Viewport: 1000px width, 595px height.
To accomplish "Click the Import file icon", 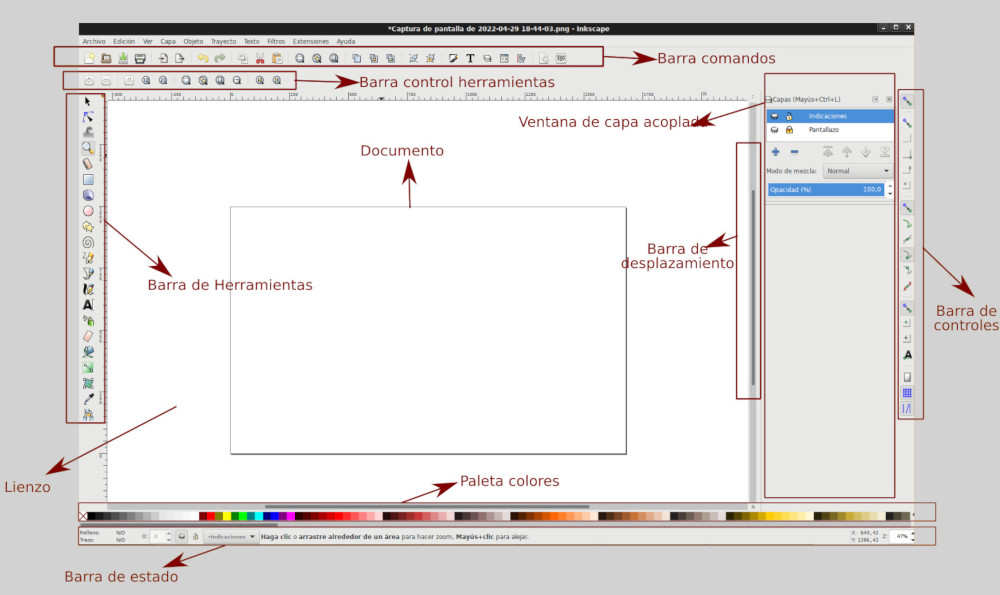I will (163, 58).
